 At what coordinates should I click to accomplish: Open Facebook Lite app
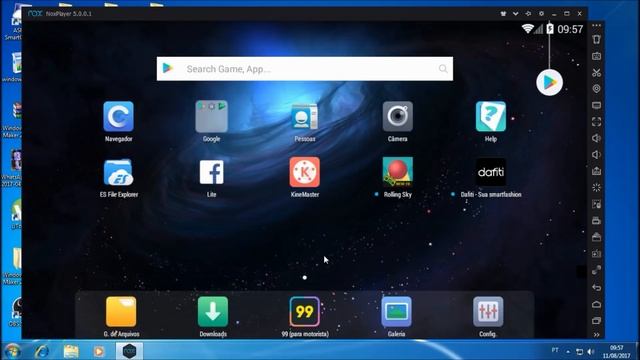tap(211, 172)
